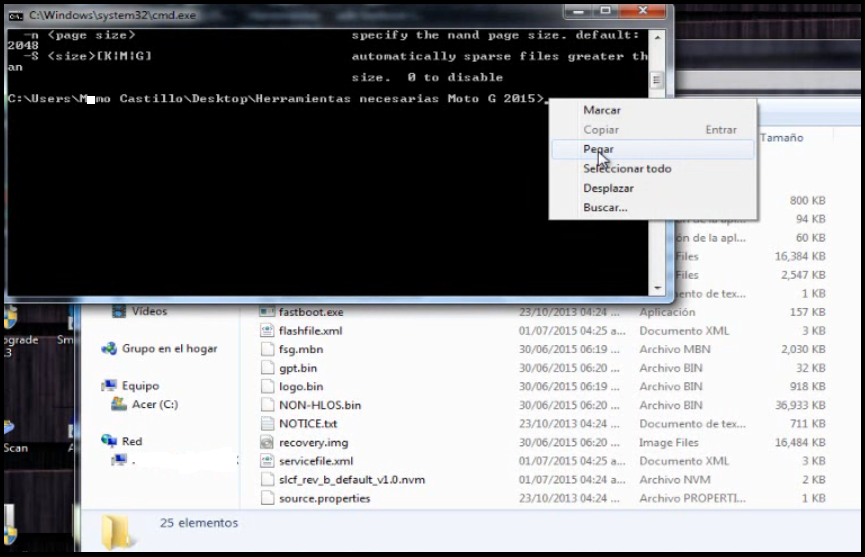Viewport: 865px width, 557px height.
Task: Select the fsg.mbn file name
Action: pyautogui.click(x=301, y=350)
